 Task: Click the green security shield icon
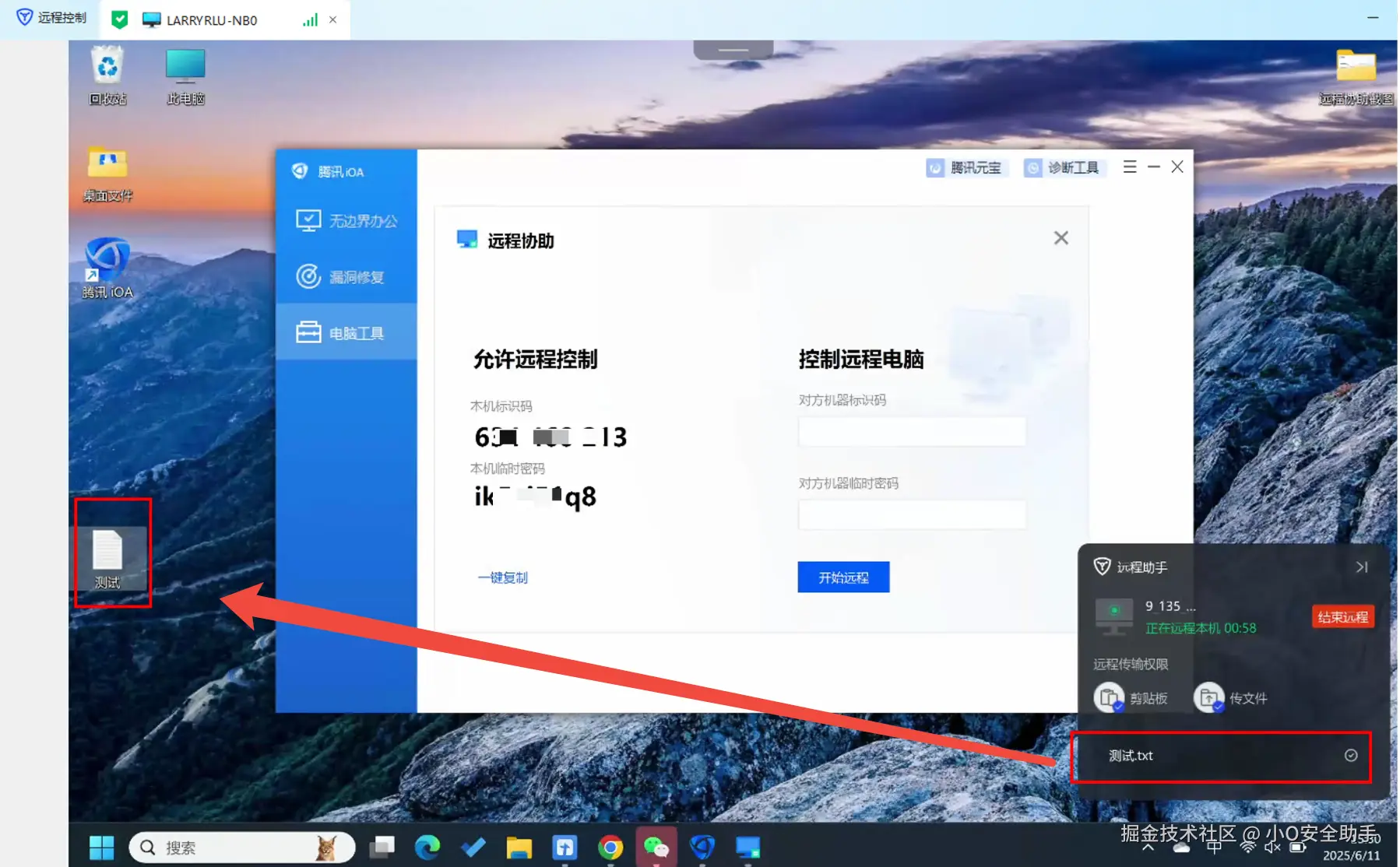(119, 19)
